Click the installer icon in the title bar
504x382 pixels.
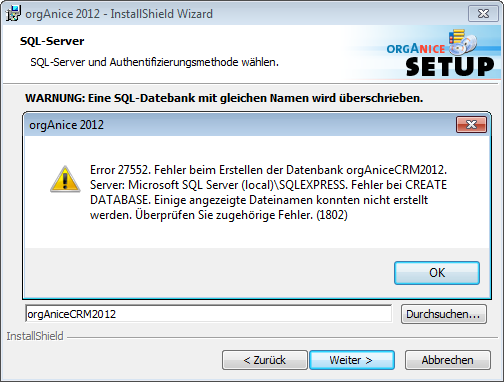coord(13,14)
